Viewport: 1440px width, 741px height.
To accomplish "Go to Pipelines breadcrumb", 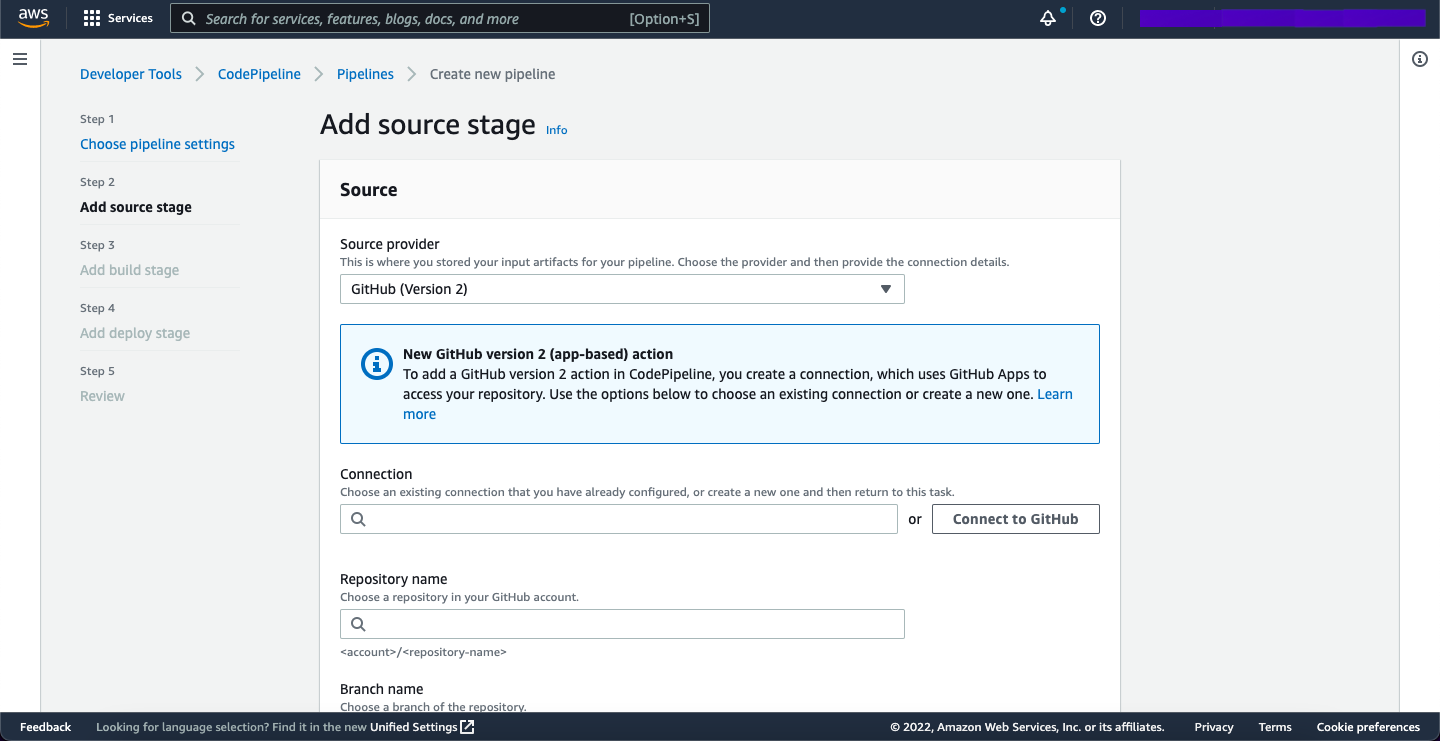I will pyautogui.click(x=365, y=74).
